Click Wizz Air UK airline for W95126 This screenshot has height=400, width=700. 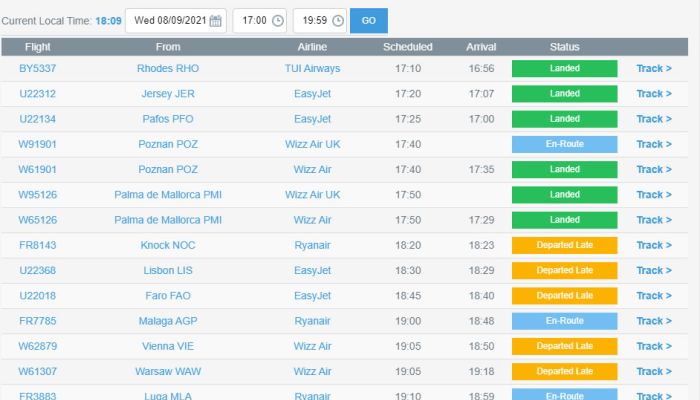click(313, 194)
